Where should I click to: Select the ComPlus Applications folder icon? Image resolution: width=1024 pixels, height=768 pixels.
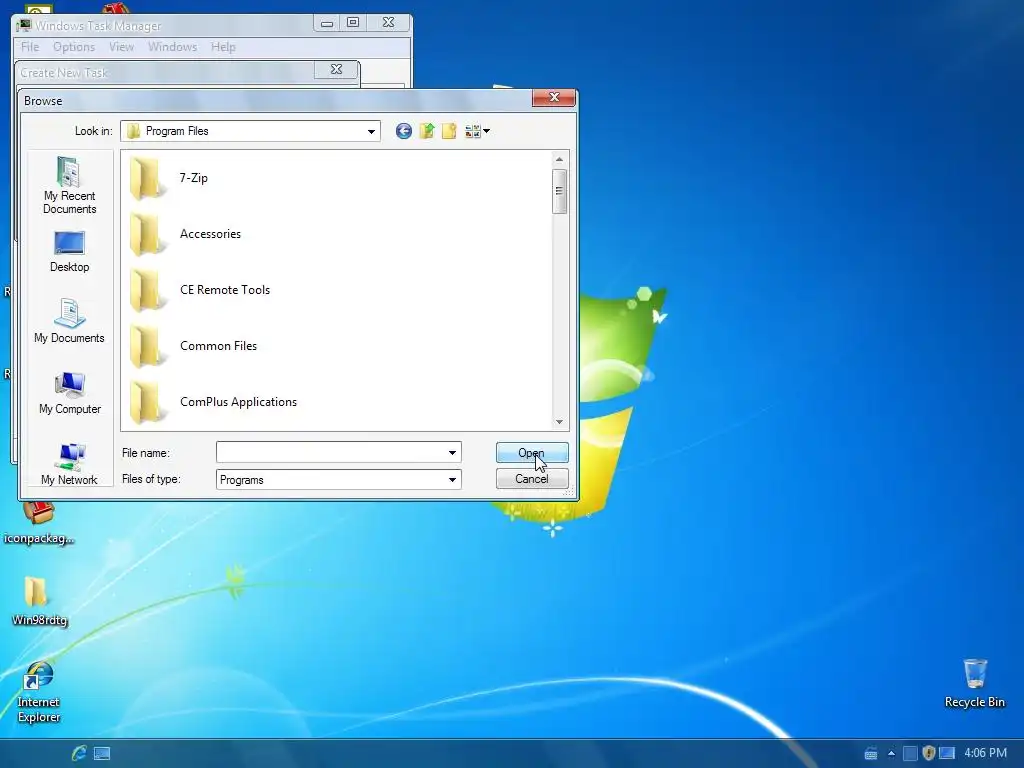[146, 402]
